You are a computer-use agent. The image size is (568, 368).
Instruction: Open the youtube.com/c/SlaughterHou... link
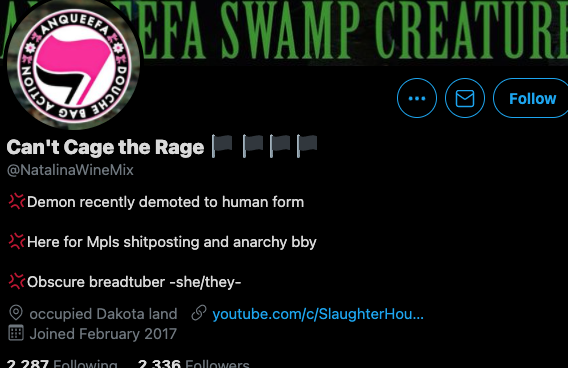pyautogui.click(x=318, y=314)
